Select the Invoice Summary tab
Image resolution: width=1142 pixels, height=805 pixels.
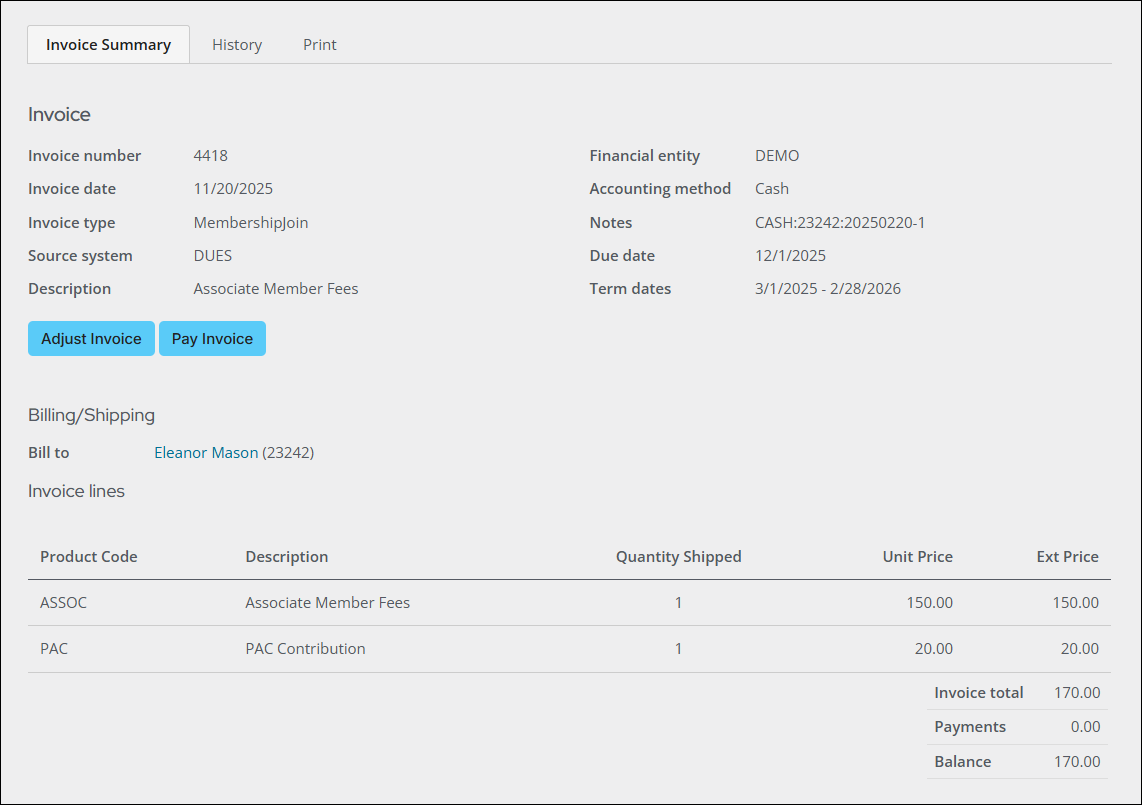pos(107,44)
